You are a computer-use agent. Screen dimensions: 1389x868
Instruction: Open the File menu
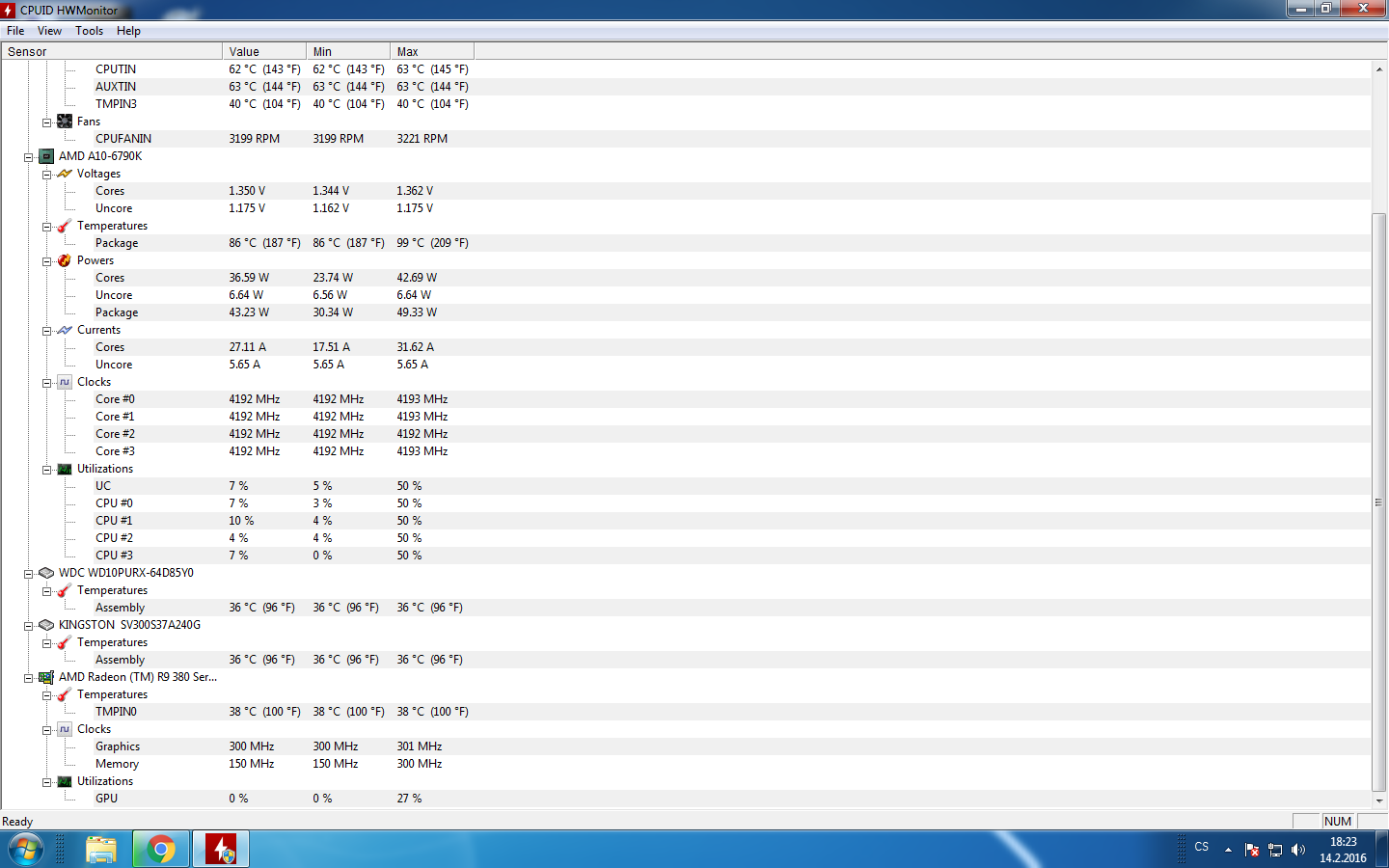(15, 31)
